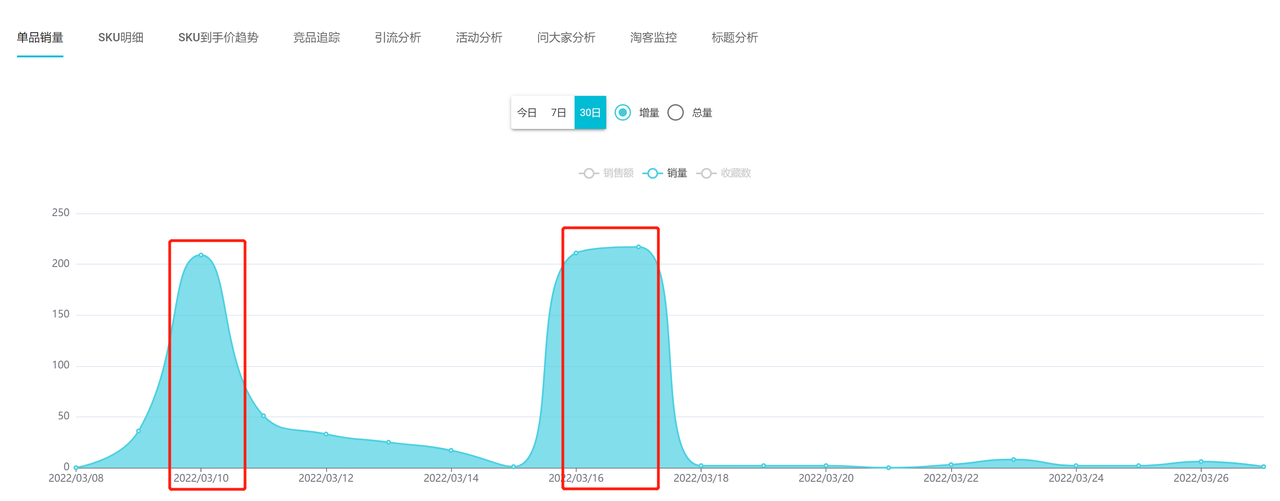The image size is (1280, 501).
Task: Toggle the 收藏数 legend series
Action: tap(724, 173)
